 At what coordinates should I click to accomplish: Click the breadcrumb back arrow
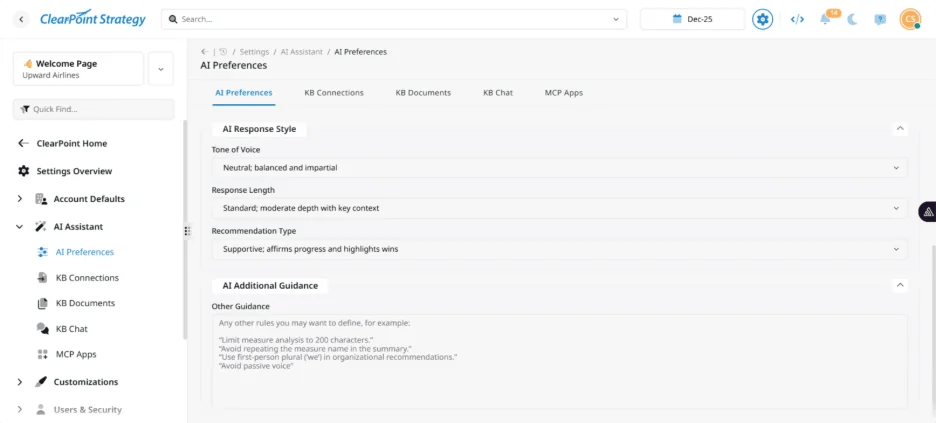(205, 52)
